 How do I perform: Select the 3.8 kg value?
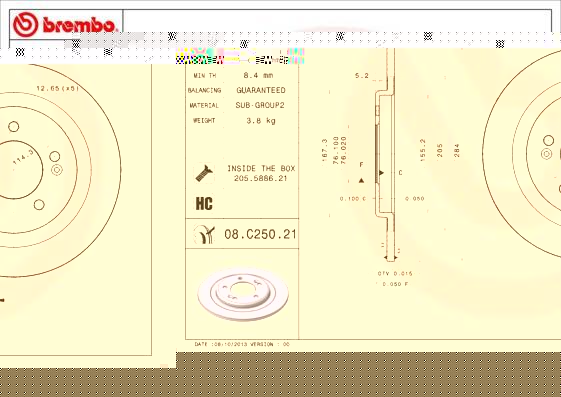261,121
